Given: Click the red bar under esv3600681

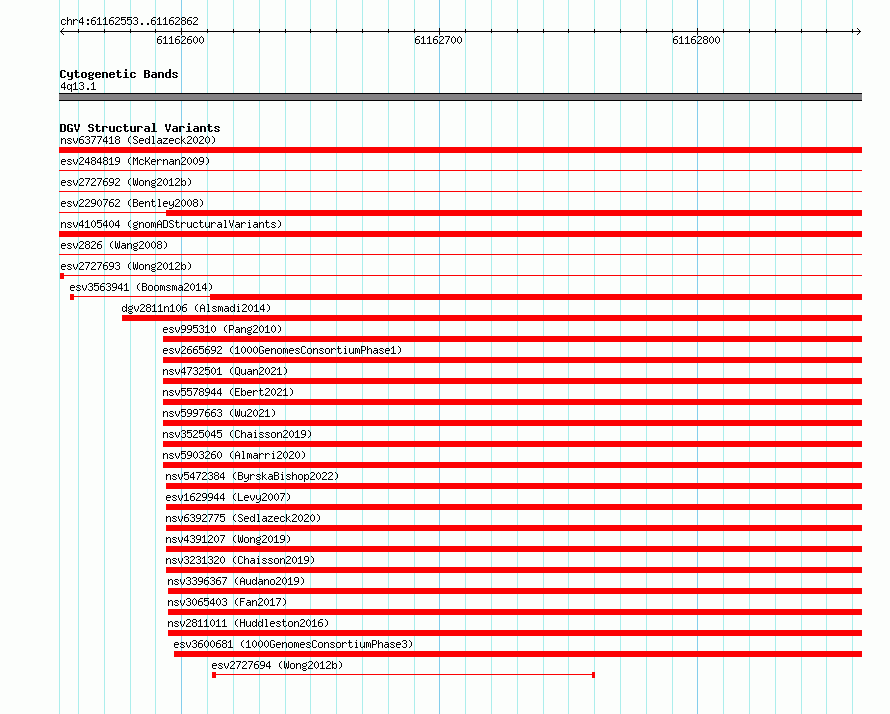Looking at the screenshot, I should tap(518, 654).
